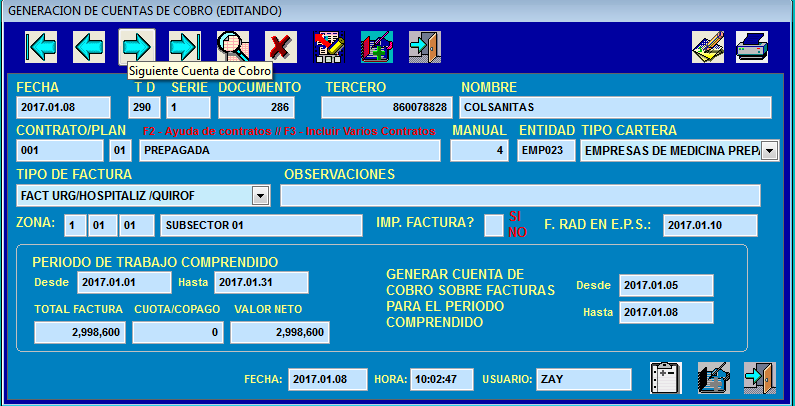
Task: Click the USUARIO field ZAY
Action: pos(584,379)
